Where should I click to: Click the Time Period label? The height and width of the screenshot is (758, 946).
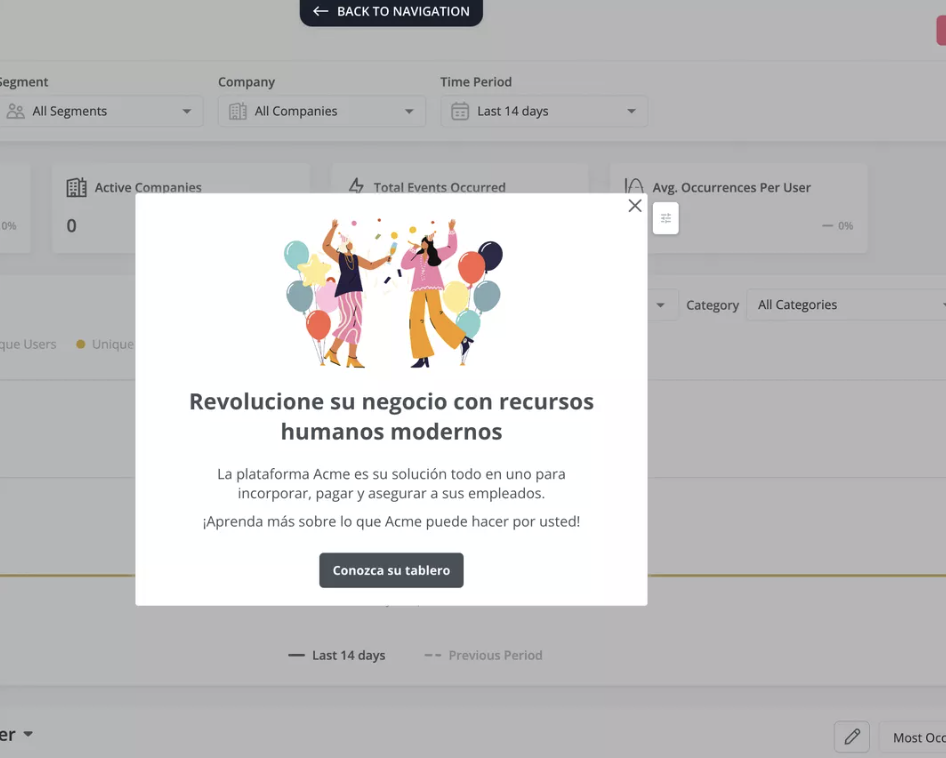(x=476, y=82)
